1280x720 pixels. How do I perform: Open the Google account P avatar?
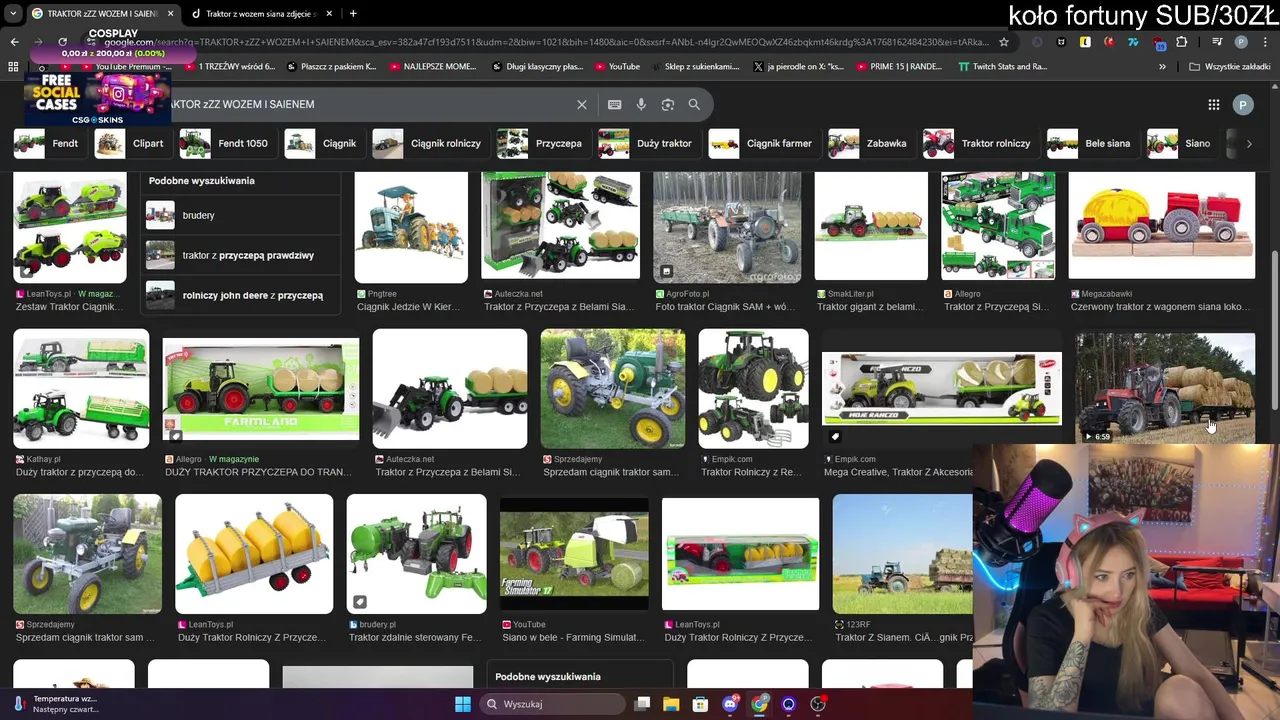pos(1243,104)
